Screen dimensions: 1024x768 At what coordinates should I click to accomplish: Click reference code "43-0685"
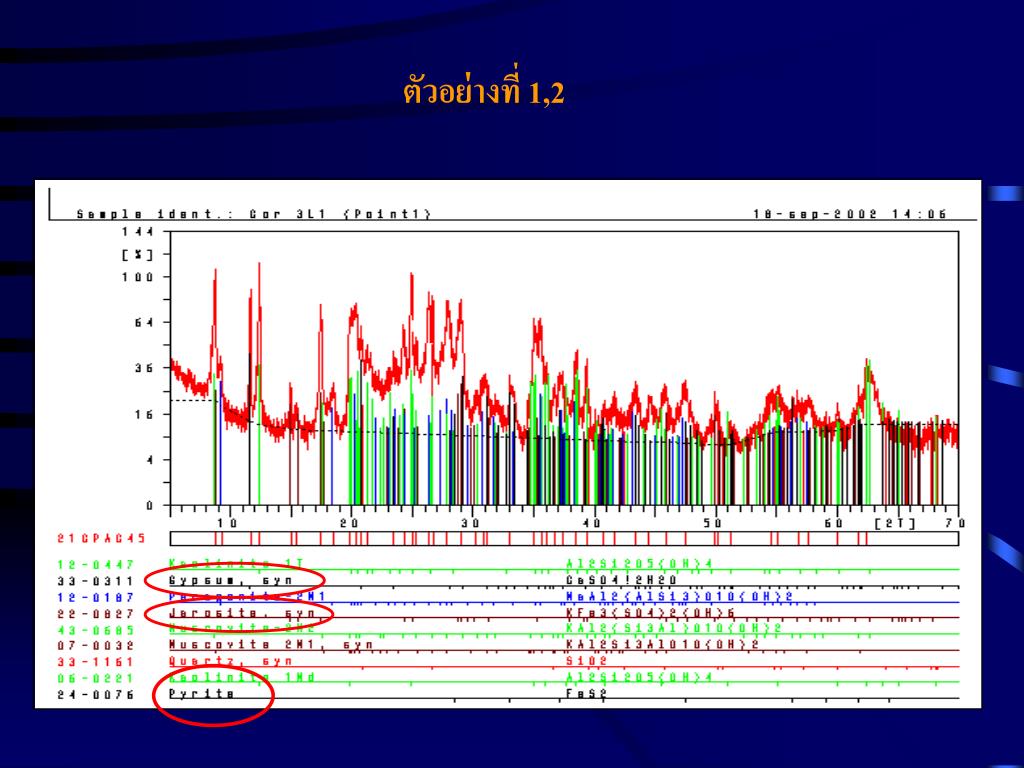(x=95, y=630)
